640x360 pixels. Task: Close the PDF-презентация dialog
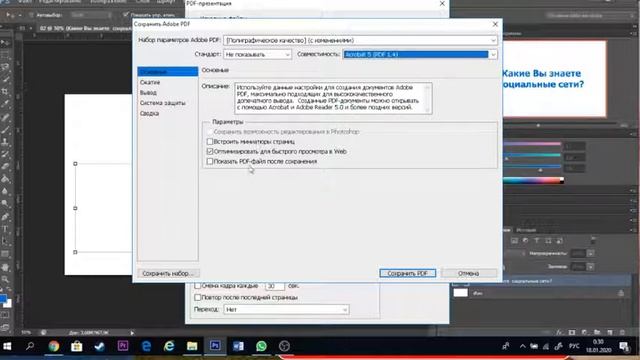[x=442, y=4]
